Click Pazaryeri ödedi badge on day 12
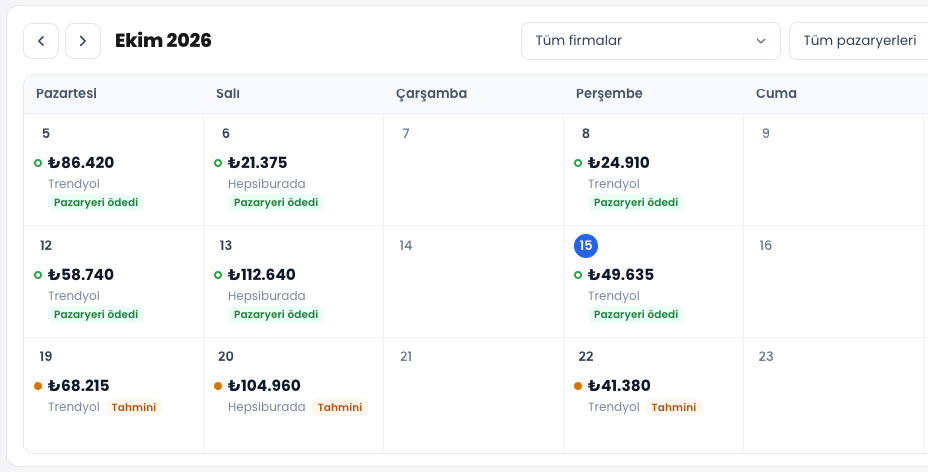 96,314
